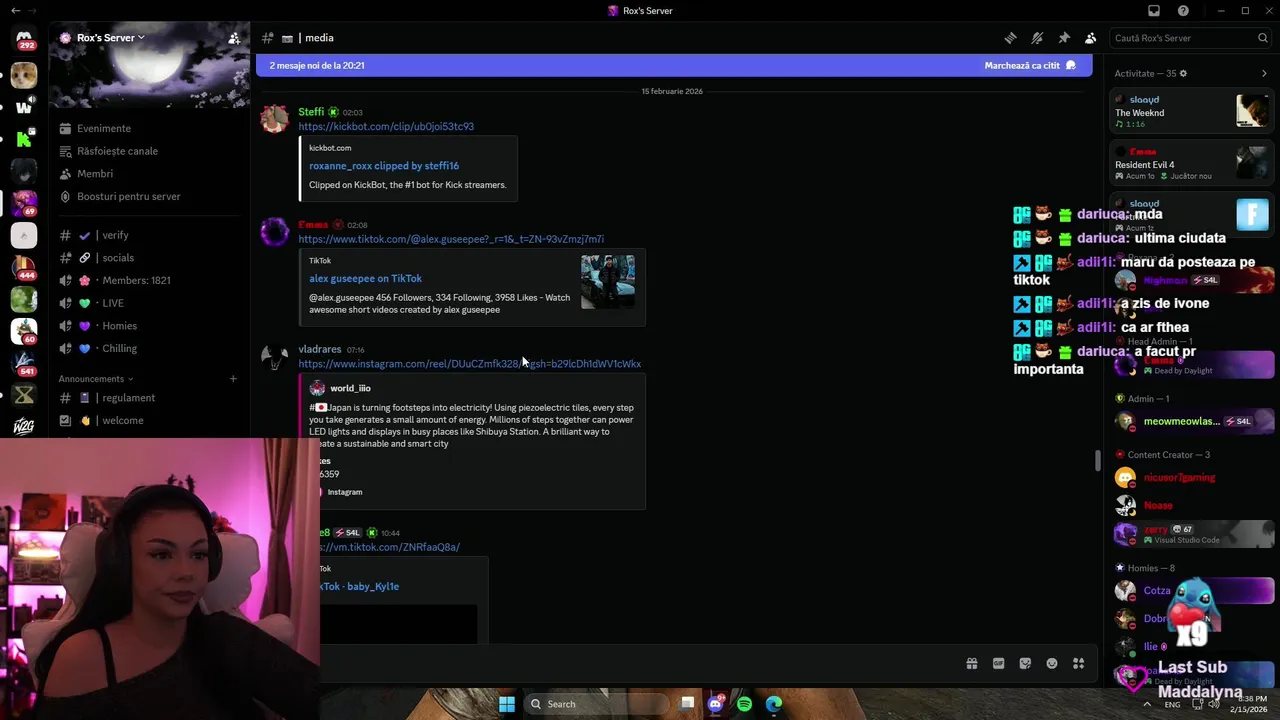Viewport: 1280px width, 720px height.
Task: Open Microsoft Edge from the taskbar
Action: click(774, 704)
